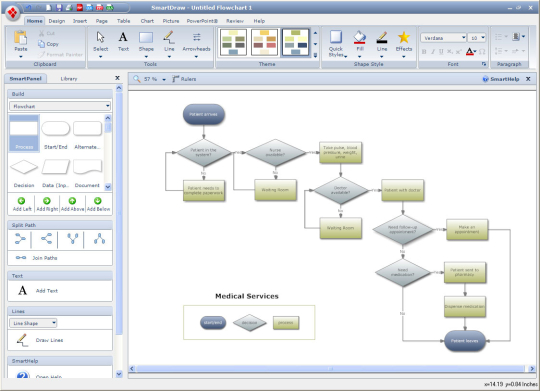The width and height of the screenshot is (540, 391).
Task: Click the Draw Lines pencil icon
Action: (22, 340)
